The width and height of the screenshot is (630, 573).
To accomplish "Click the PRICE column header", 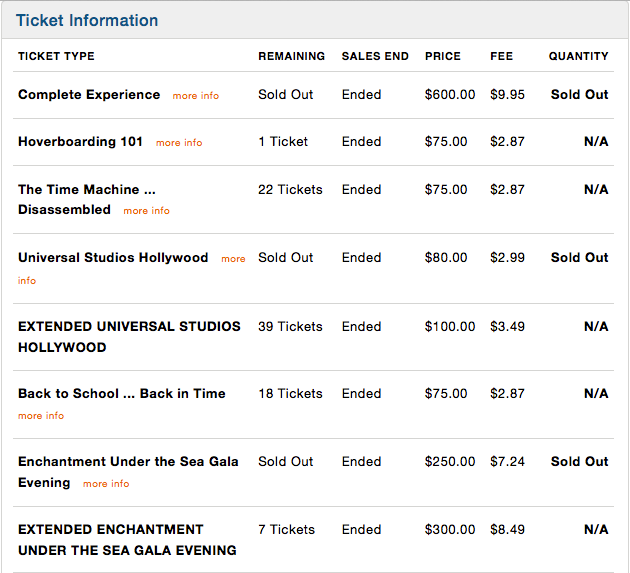I will 443,56.
